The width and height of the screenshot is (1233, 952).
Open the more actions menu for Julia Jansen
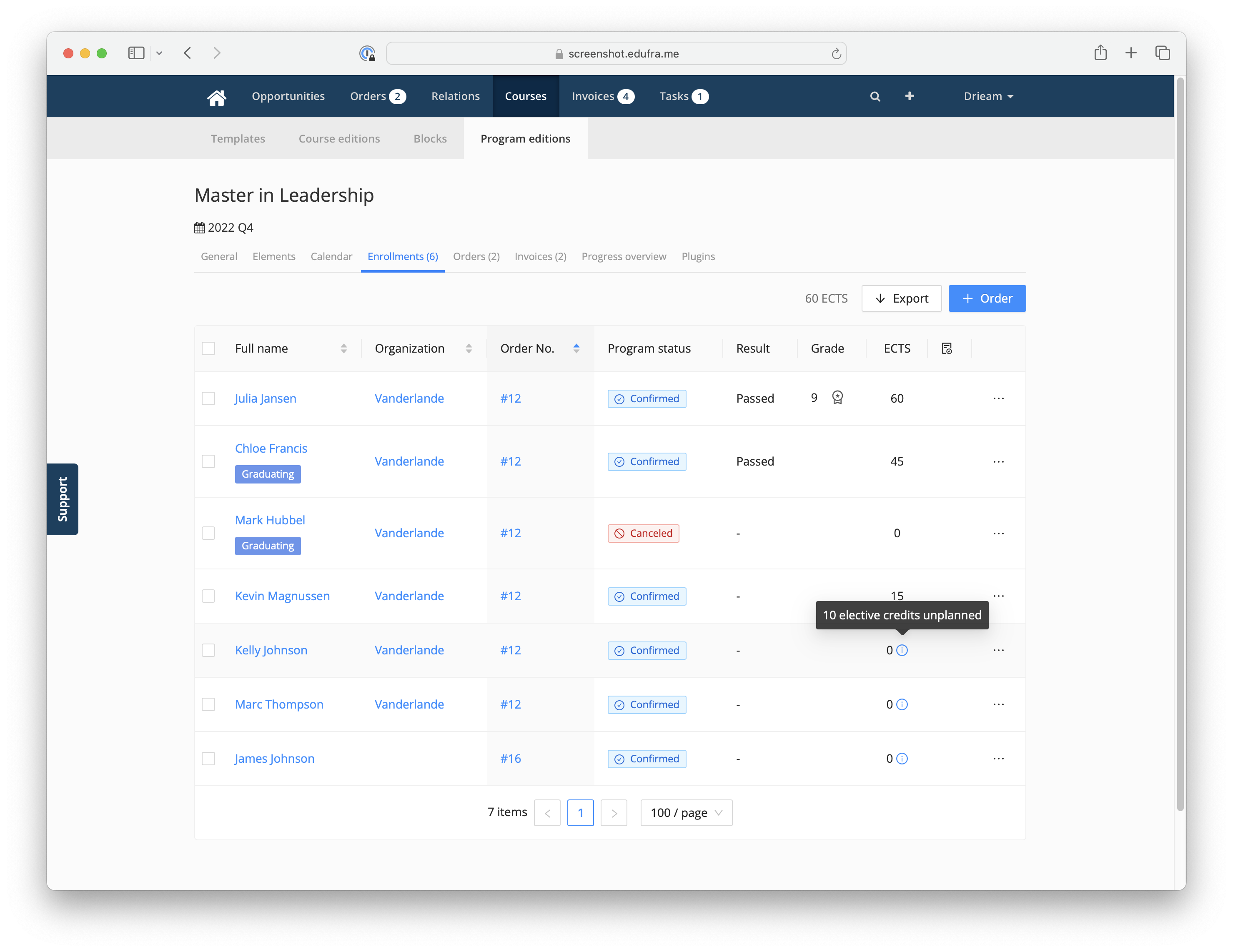pyautogui.click(x=998, y=398)
